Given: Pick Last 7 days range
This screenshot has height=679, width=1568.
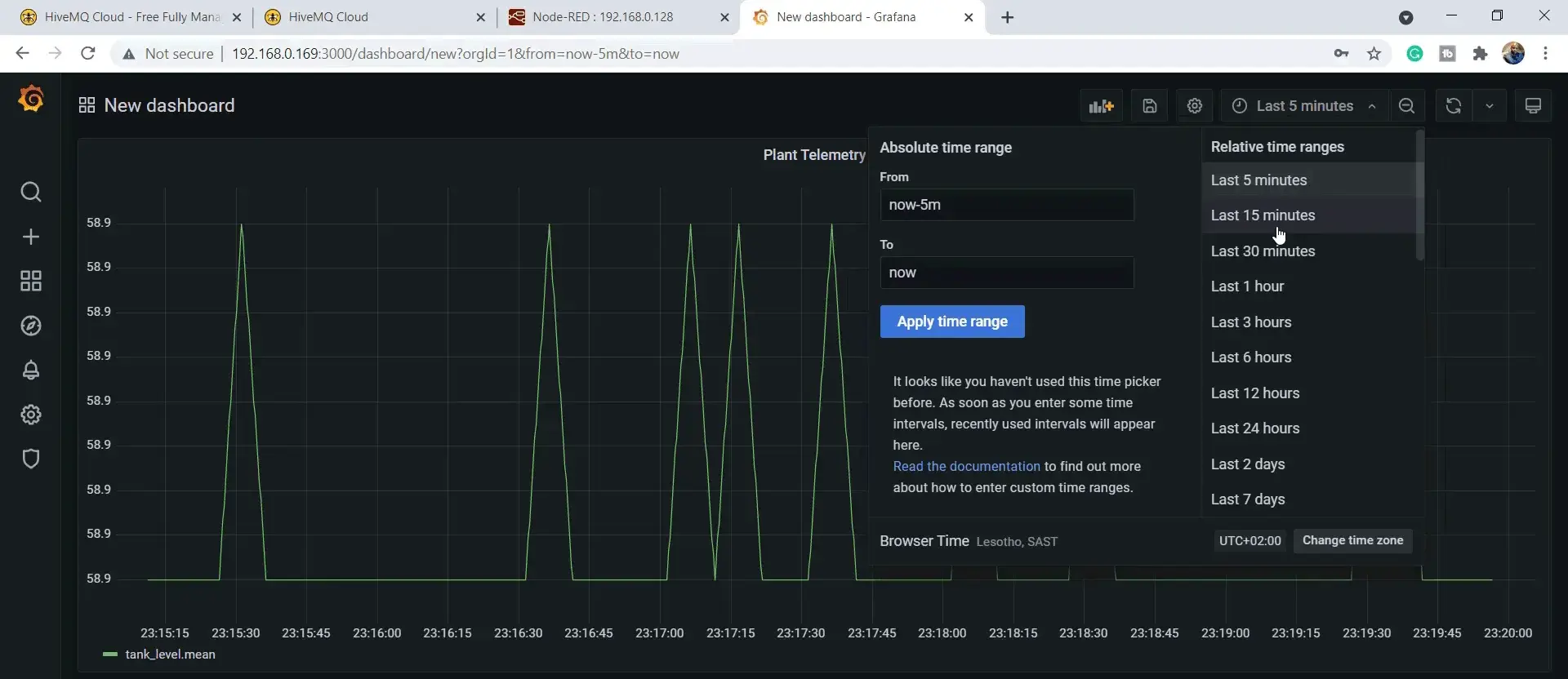Looking at the screenshot, I should (1308, 499).
